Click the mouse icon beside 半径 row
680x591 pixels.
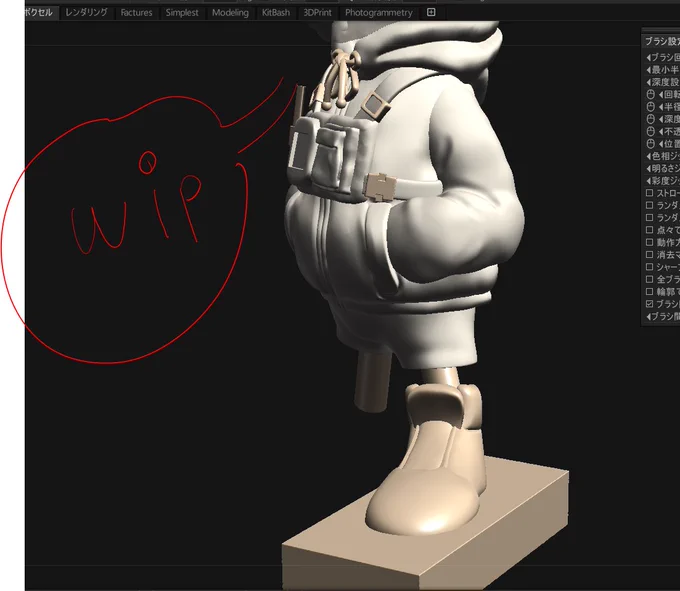pos(651,107)
